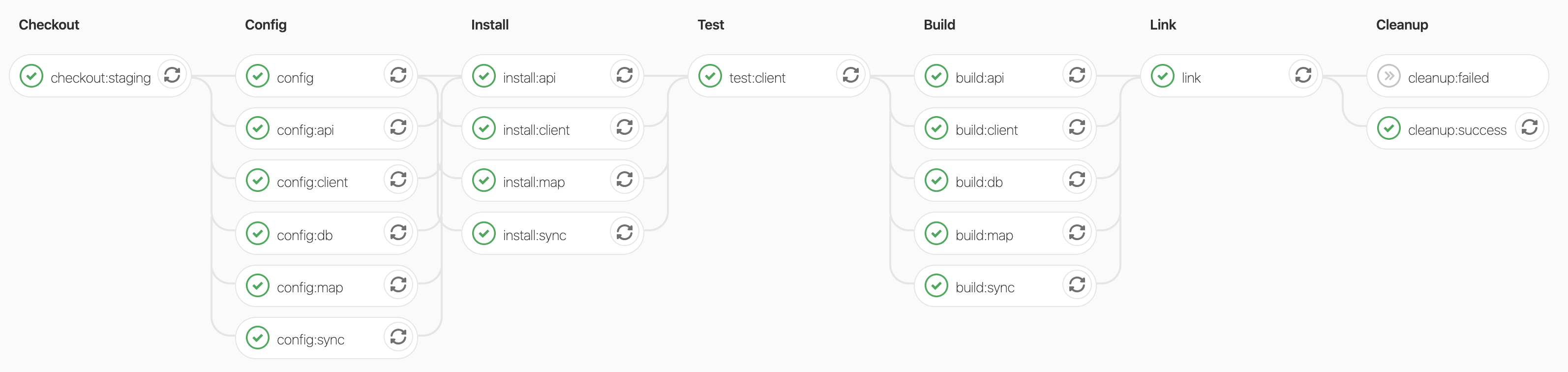Open the config:client job details

312,182
